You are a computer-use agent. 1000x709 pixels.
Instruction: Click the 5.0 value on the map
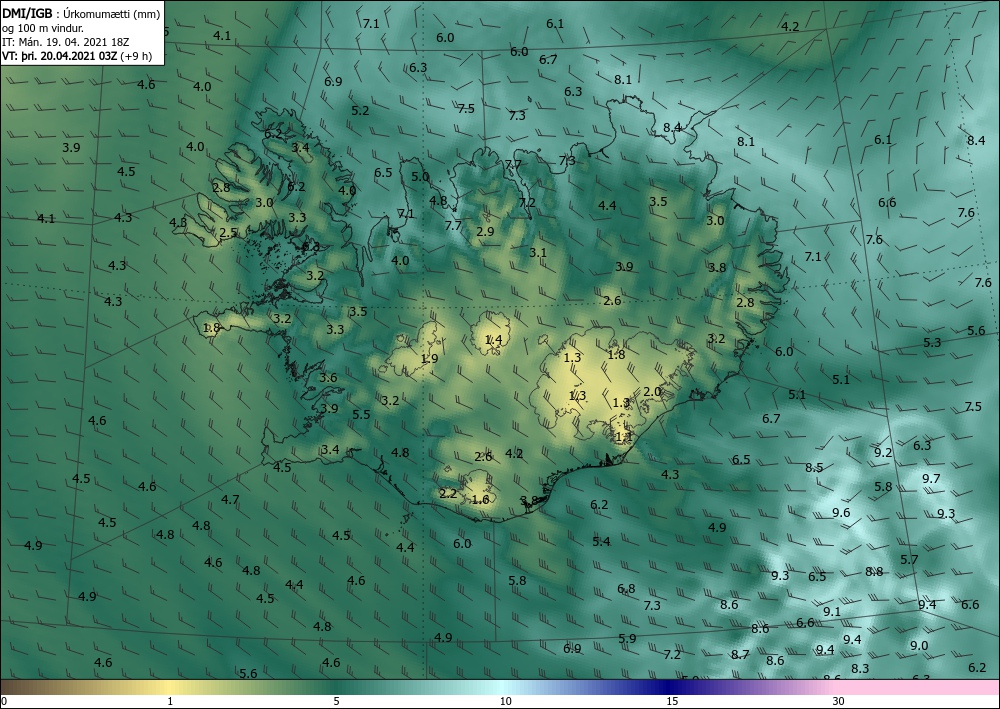click(x=420, y=177)
